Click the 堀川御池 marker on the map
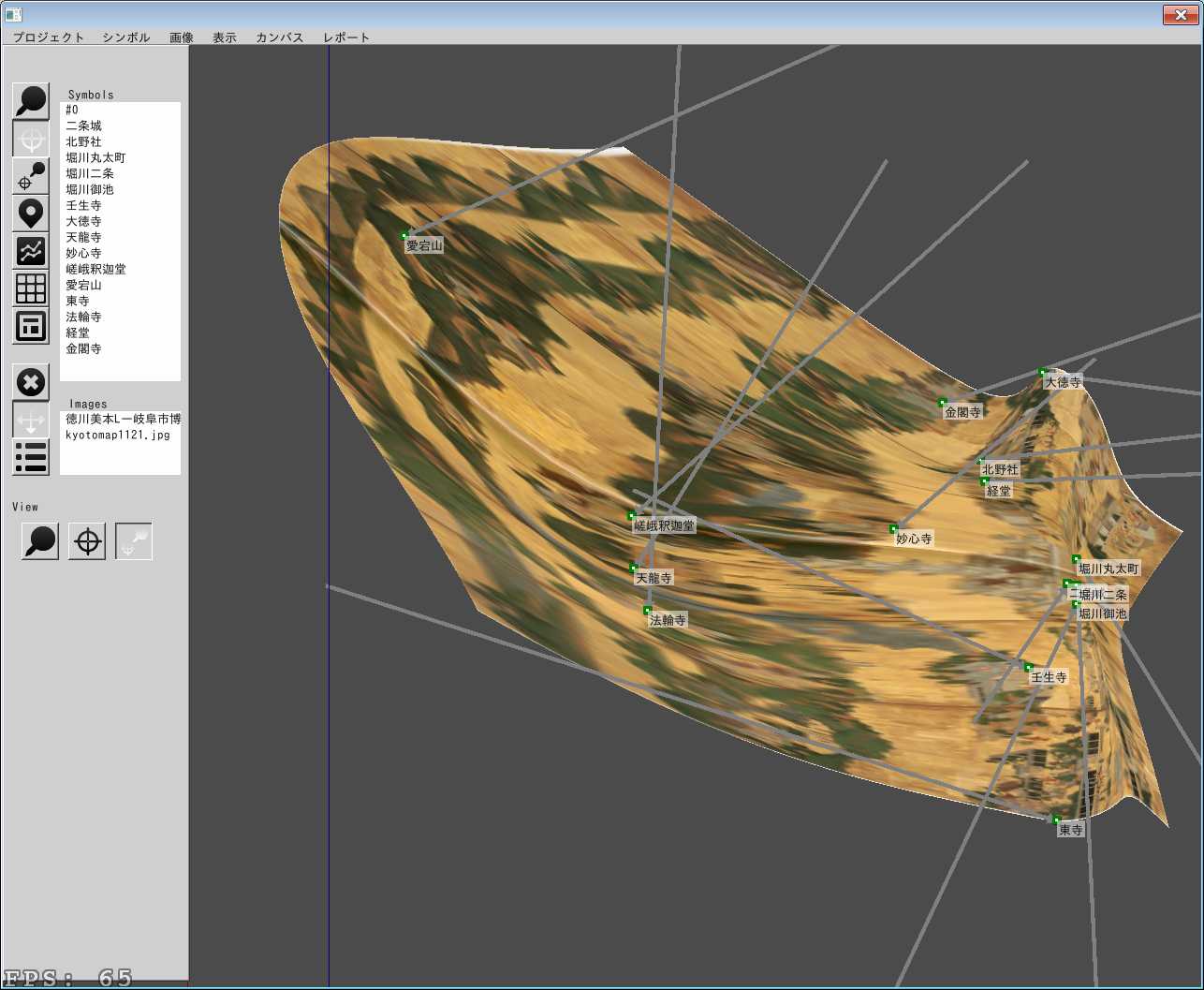Viewport: 1204px width, 990px height. pyautogui.click(x=1077, y=604)
